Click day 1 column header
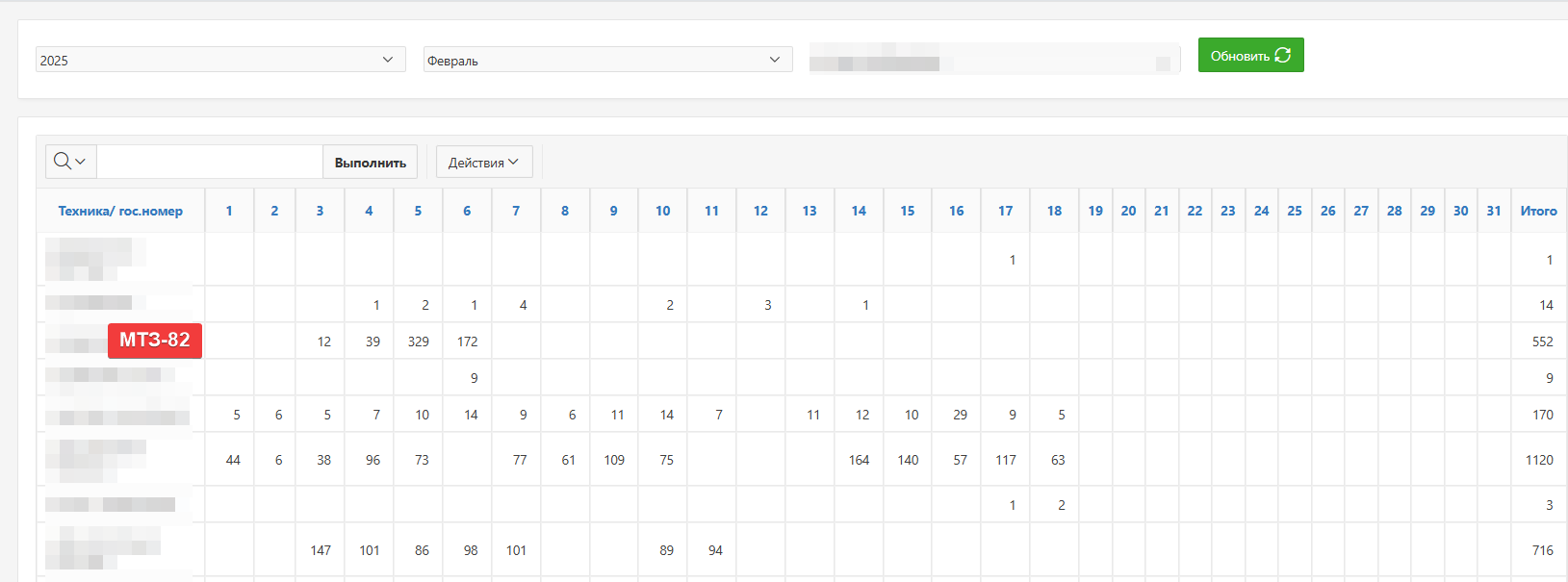This screenshot has height=582, width=1568. point(229,211)
